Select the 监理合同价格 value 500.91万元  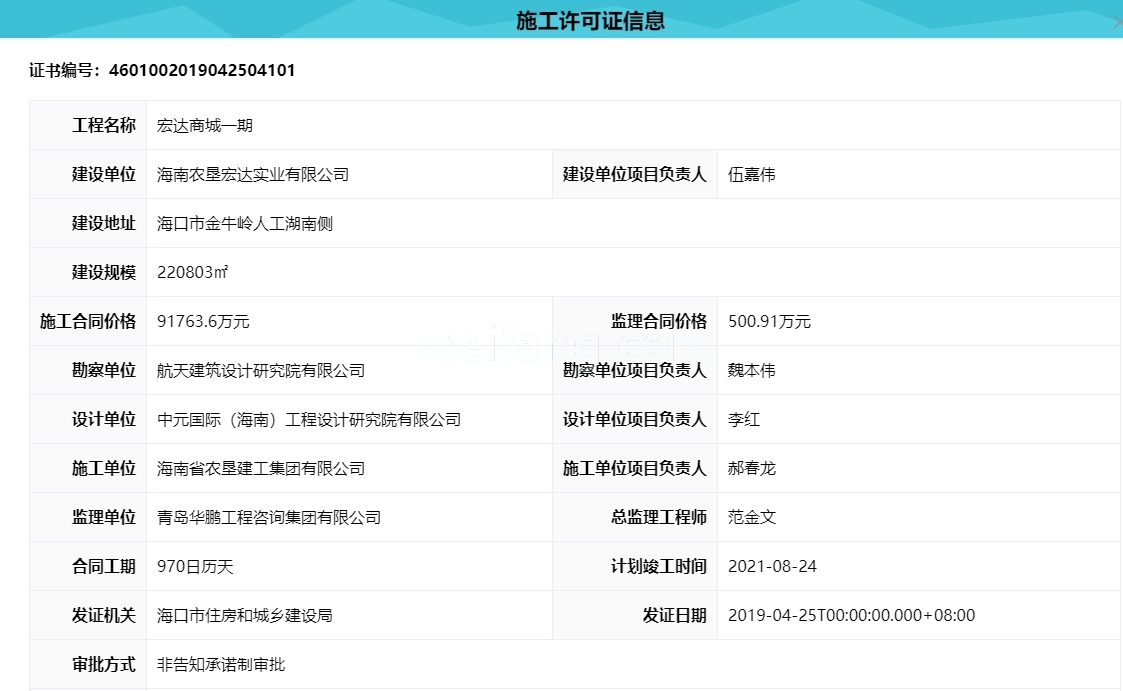[x=772, y=321]
